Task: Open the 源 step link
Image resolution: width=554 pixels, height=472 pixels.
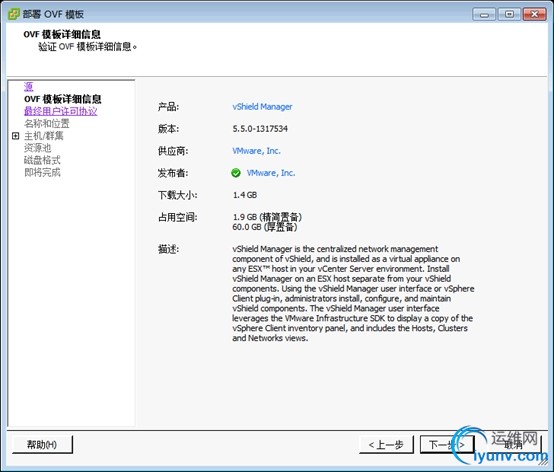Action: (29, 87)
